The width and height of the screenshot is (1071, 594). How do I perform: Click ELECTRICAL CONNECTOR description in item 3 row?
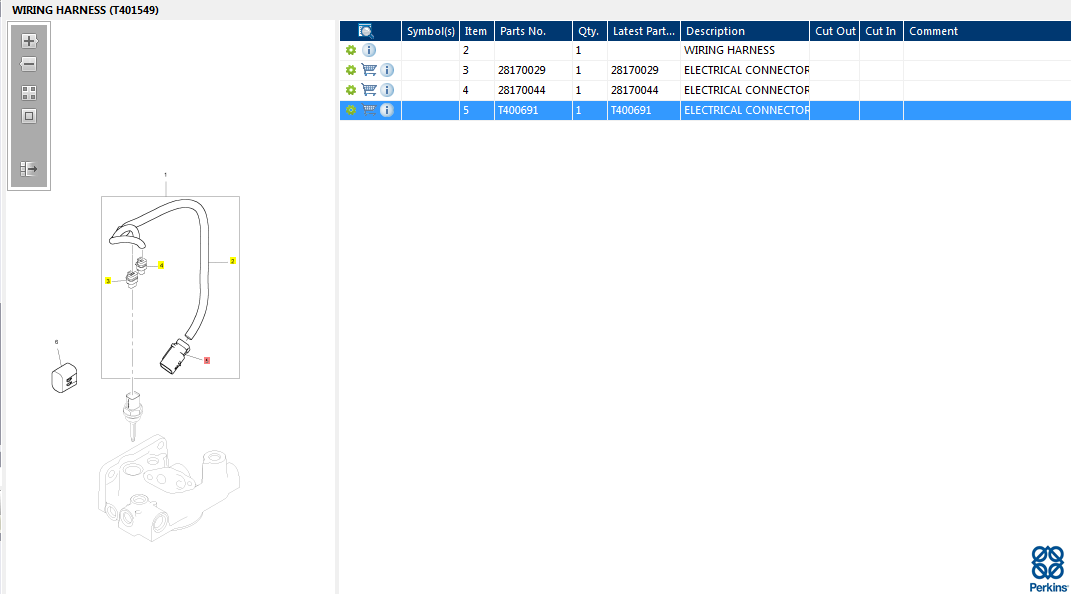click(745, 70)
